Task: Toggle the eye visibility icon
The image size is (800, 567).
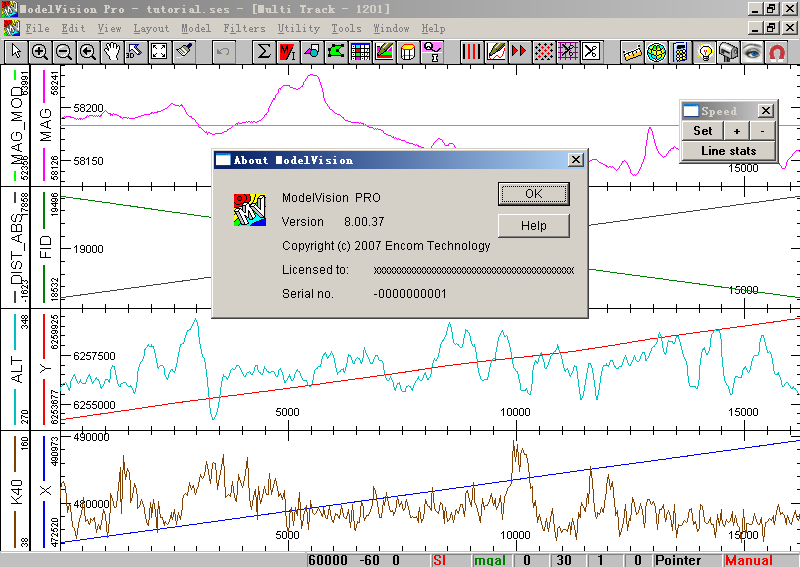Action: (752, 52)
